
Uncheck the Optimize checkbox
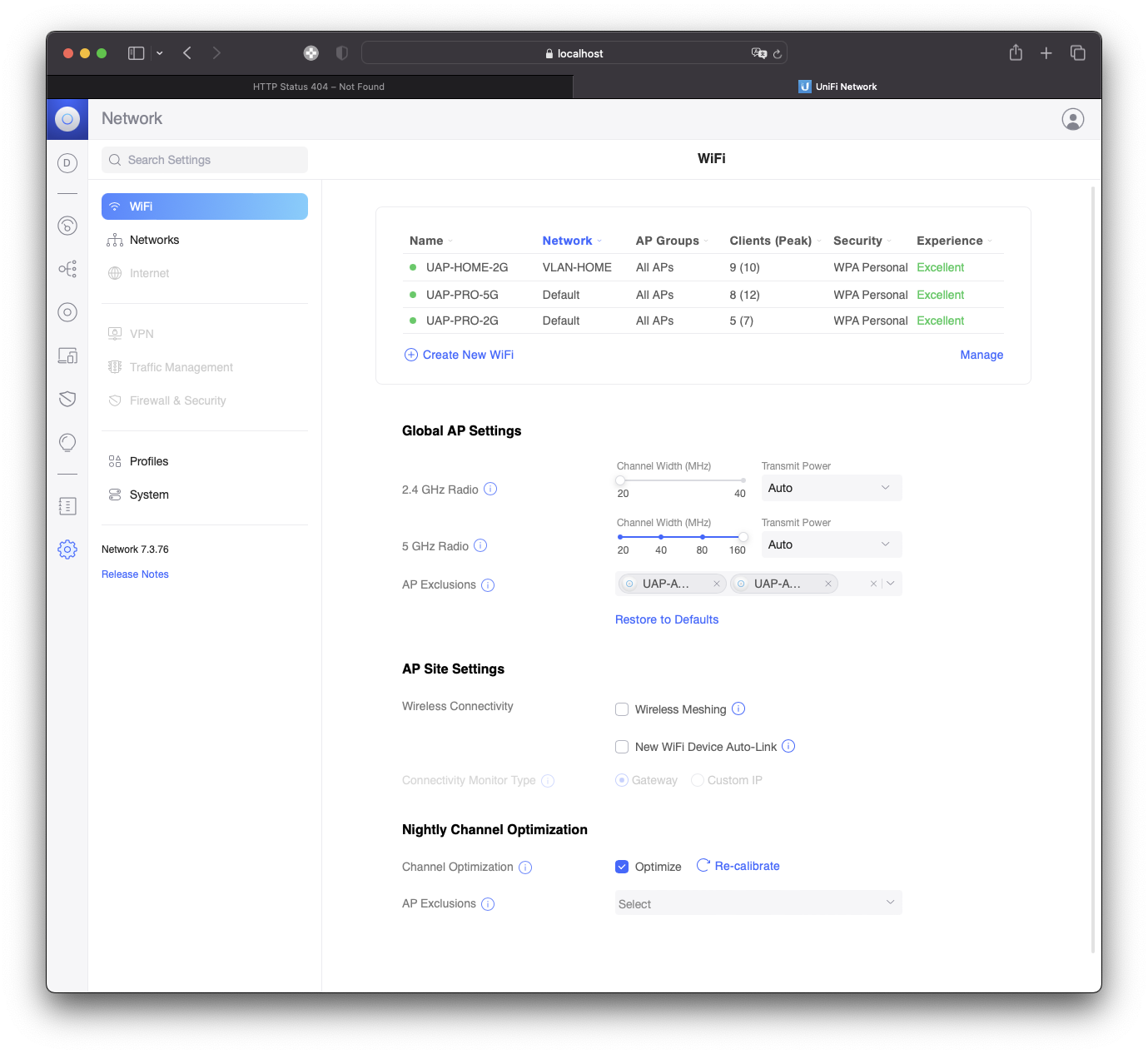point(622,867)
